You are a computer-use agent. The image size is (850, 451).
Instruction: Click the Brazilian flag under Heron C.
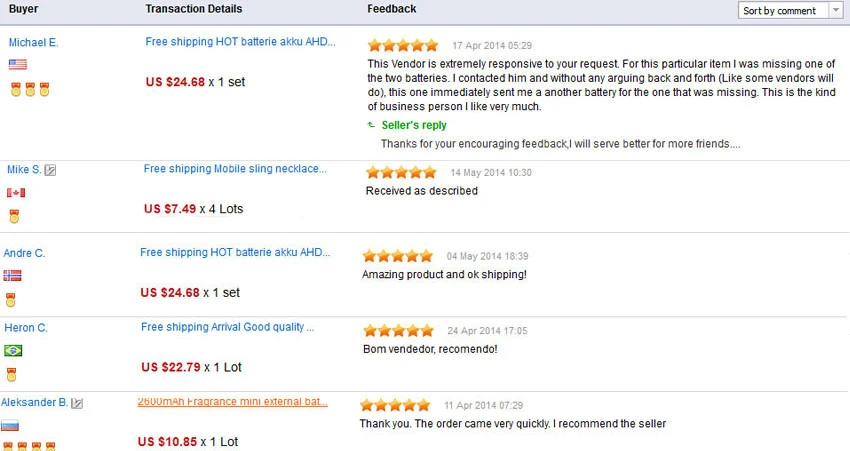13,351
